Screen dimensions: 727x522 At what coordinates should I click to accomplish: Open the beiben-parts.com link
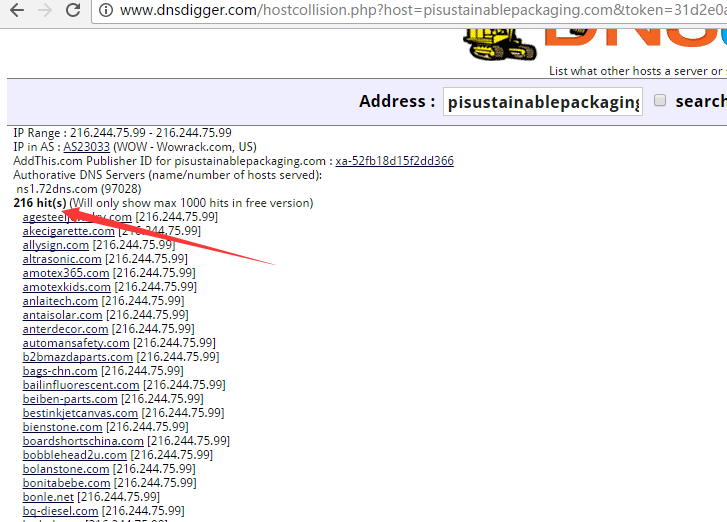[x=70, y=399]
